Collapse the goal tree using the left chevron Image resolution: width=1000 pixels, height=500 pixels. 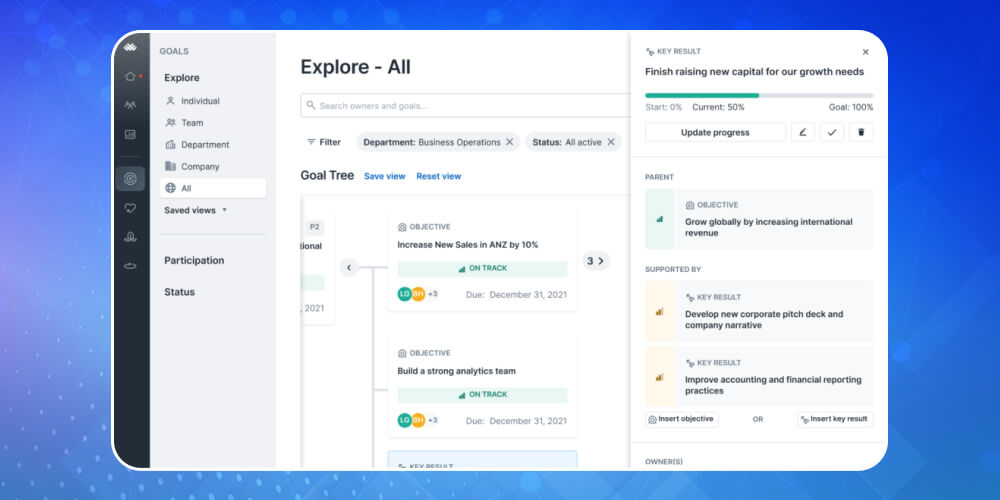coord(348,267)
